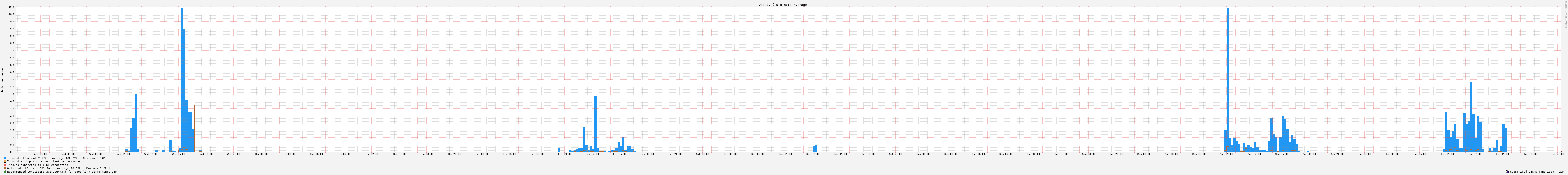This screenshot has width=1568, height=175.
Task: Click the bits per second axis label
Action: tap(2, 79)
